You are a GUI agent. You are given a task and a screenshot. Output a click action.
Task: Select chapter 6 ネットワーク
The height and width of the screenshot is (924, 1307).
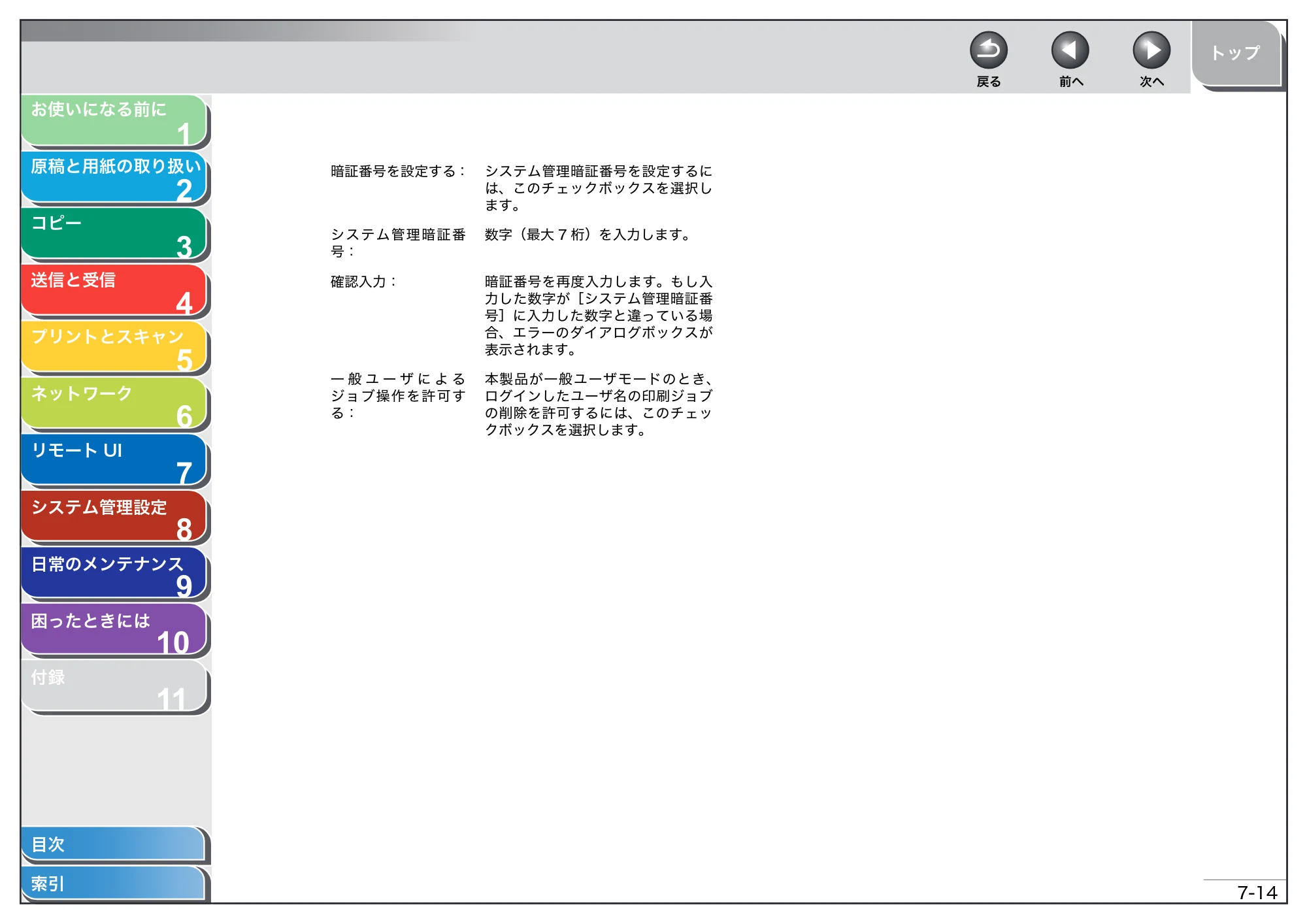pos(114,404)
